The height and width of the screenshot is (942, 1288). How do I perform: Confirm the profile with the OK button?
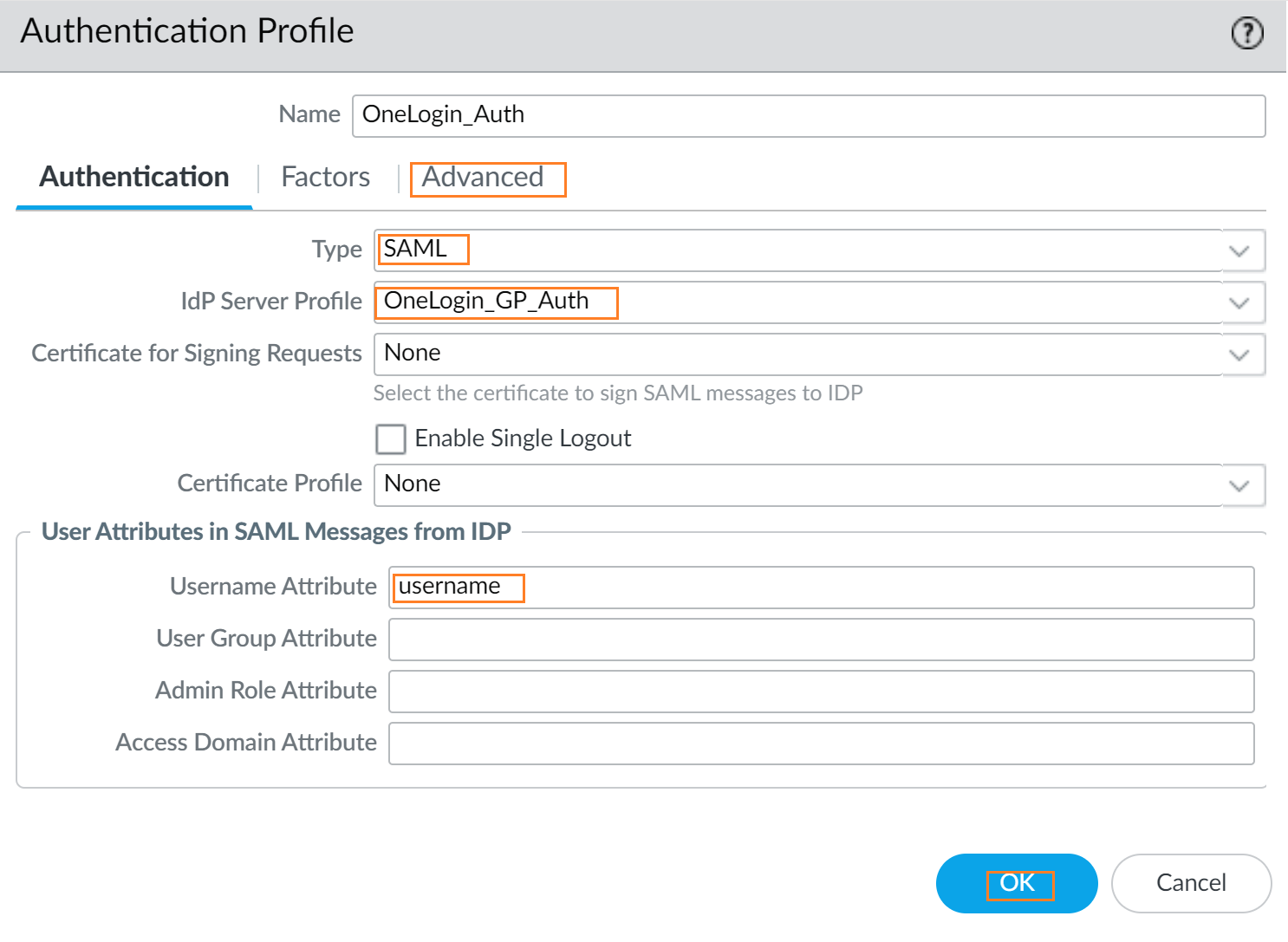[x=1017, y=883]
